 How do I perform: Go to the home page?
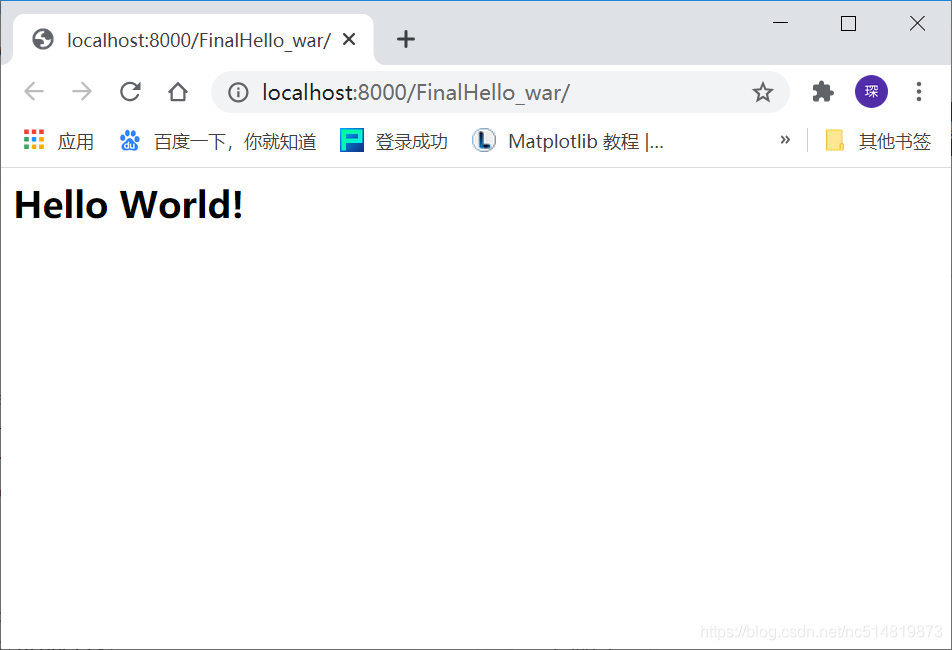178,92
